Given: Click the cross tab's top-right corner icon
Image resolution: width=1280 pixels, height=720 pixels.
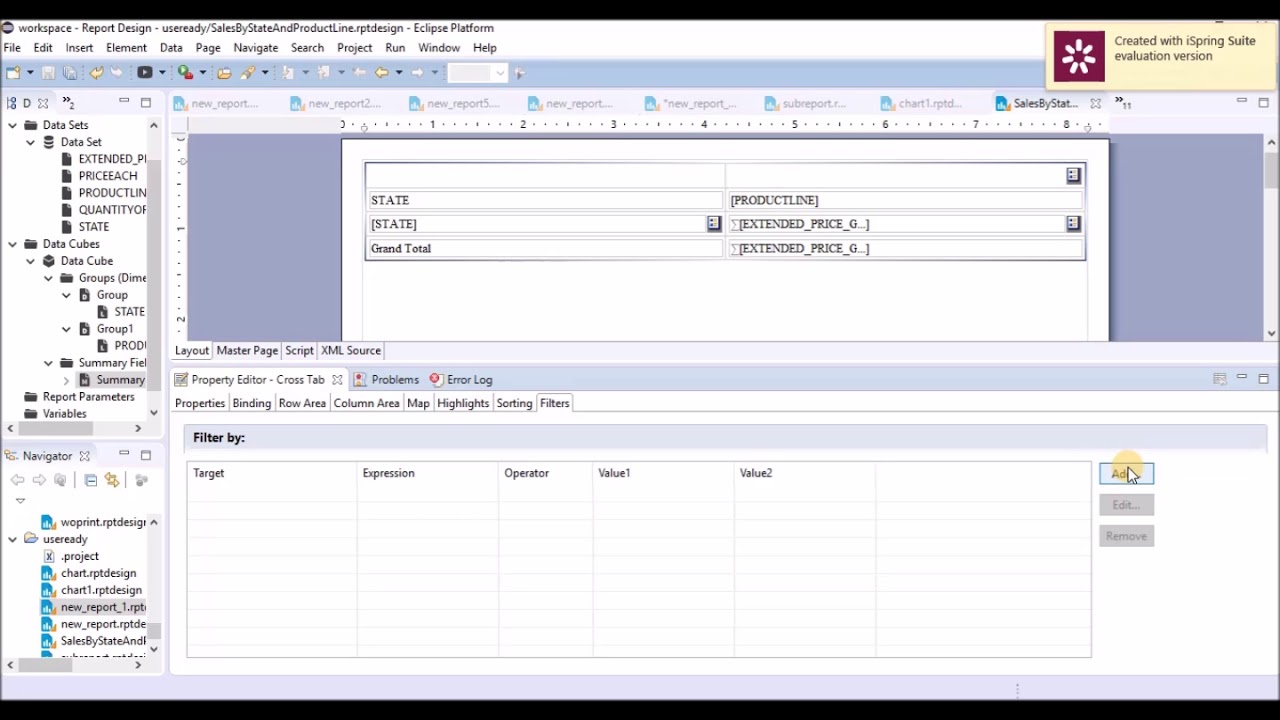Looking at the screenshot, I should 1073,176.
